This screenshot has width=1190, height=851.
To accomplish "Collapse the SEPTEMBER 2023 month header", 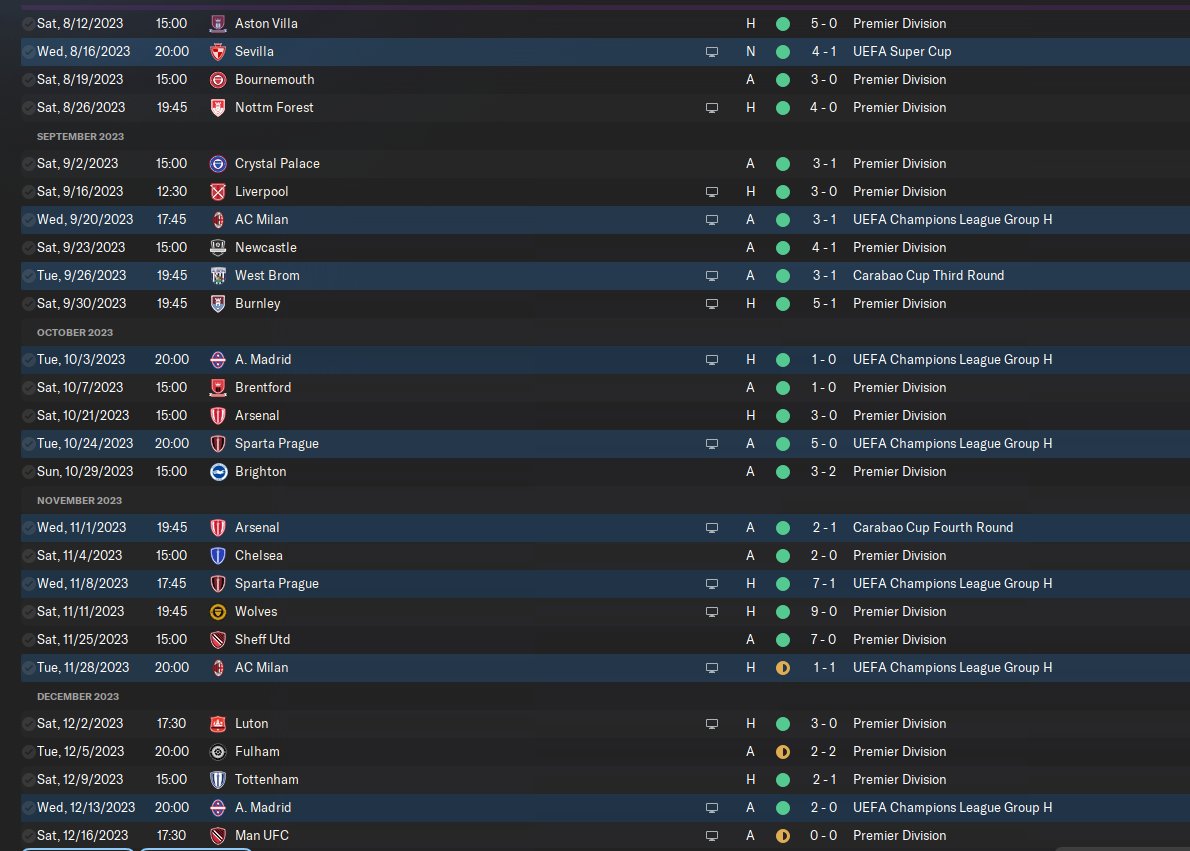I will click(x=80, y=137).
